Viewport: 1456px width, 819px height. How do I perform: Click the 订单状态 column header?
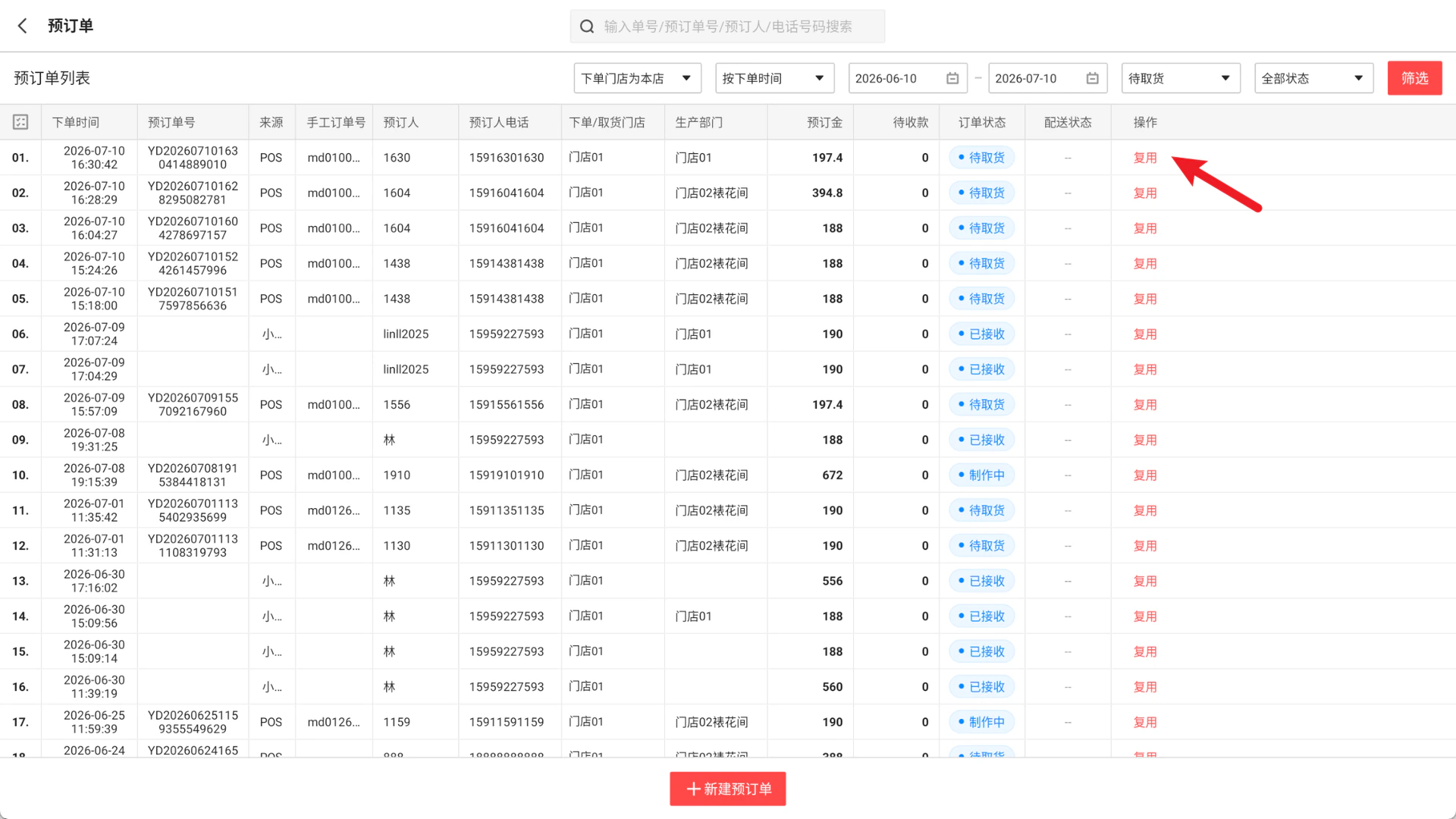pos(981,122)
